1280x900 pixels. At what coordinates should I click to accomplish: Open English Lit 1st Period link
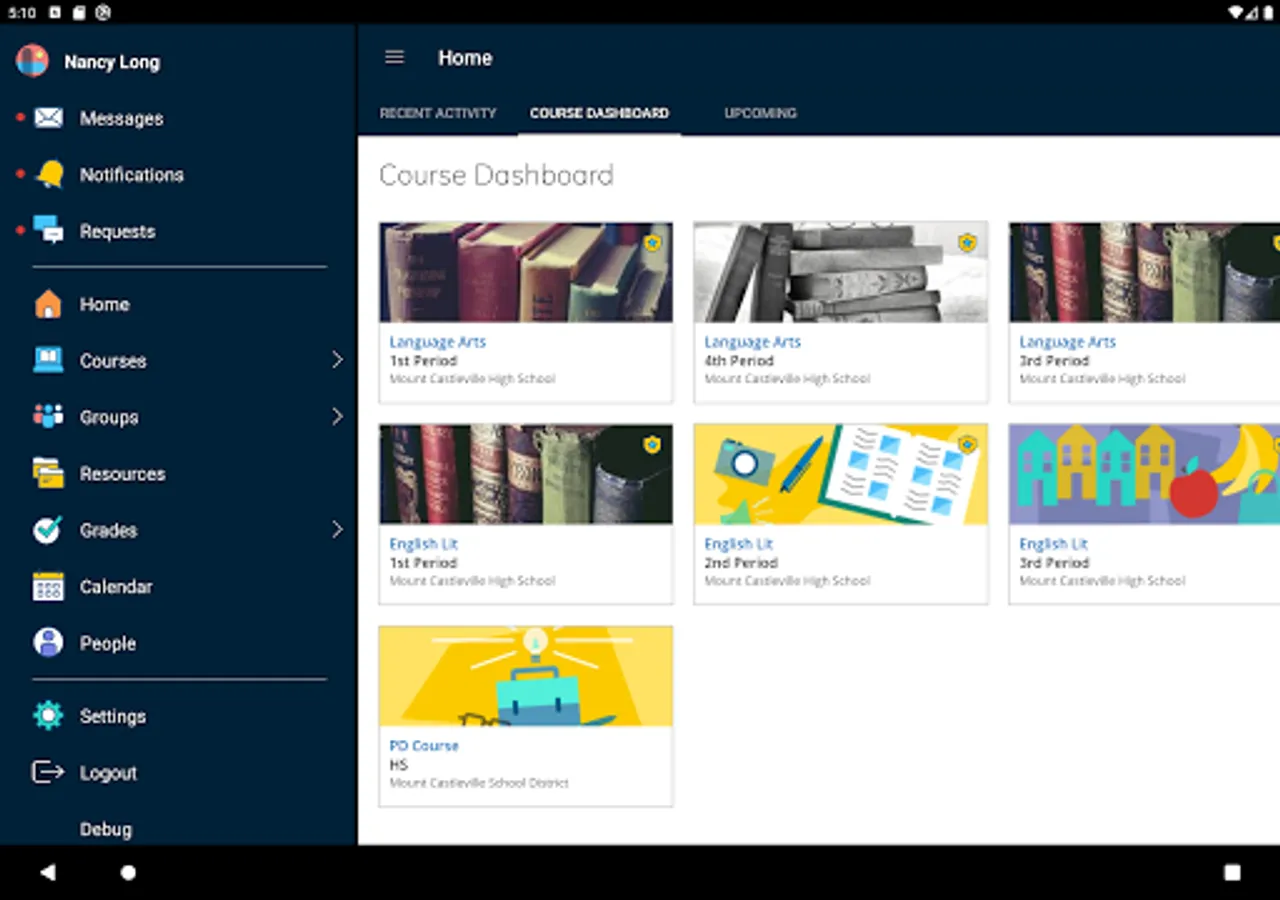(423, 544)
